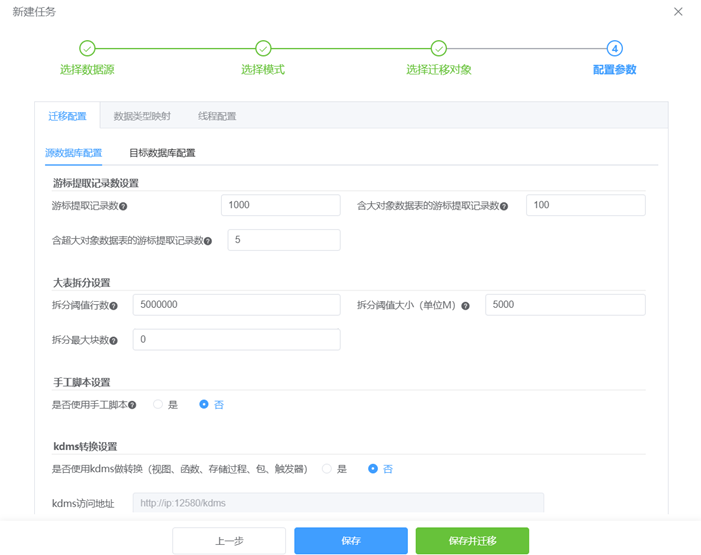This screenshot has height=555, width=701.
Task: Click the blue 保存 button
Action: coord(351,541)
